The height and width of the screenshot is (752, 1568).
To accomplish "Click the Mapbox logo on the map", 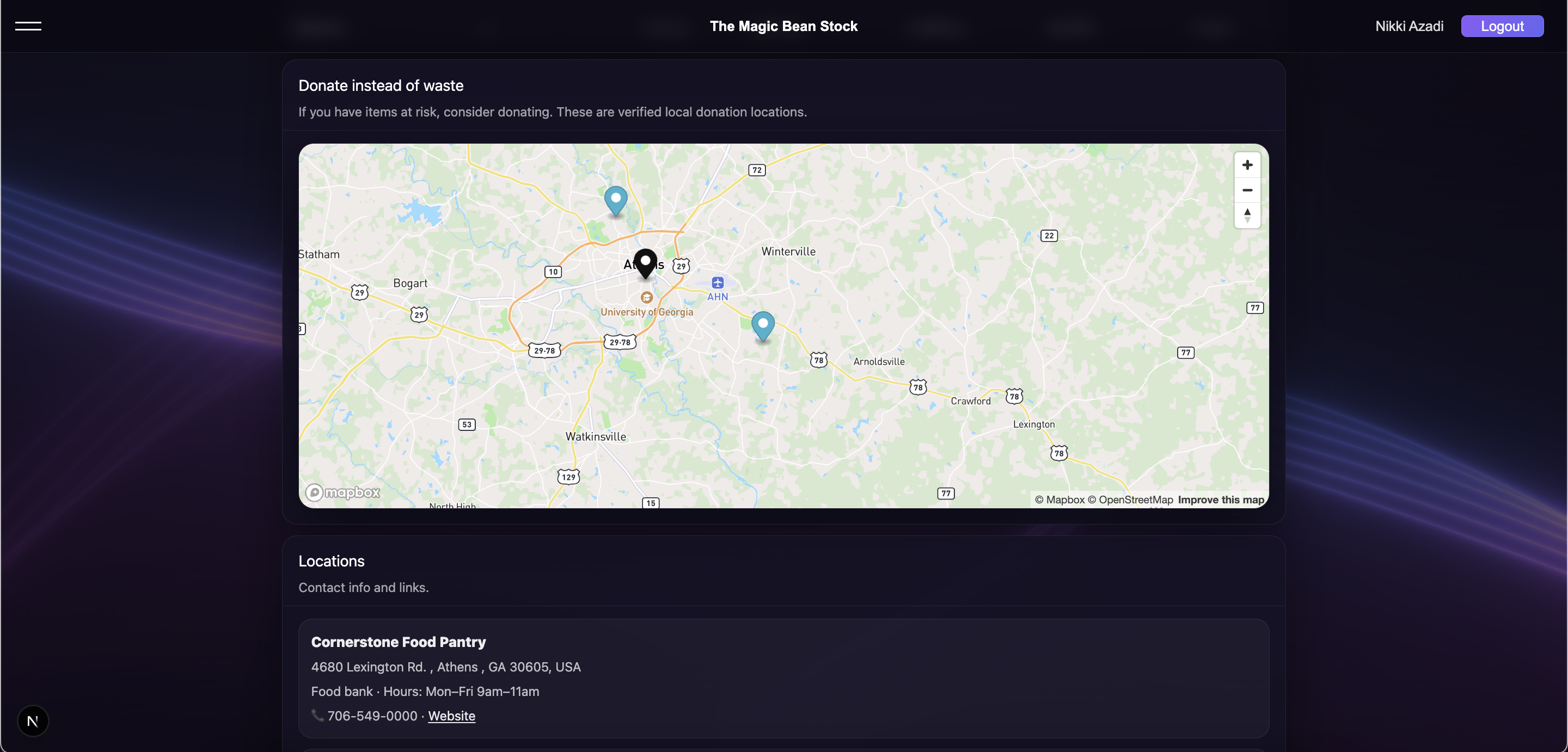I will (x=342, y=492).
